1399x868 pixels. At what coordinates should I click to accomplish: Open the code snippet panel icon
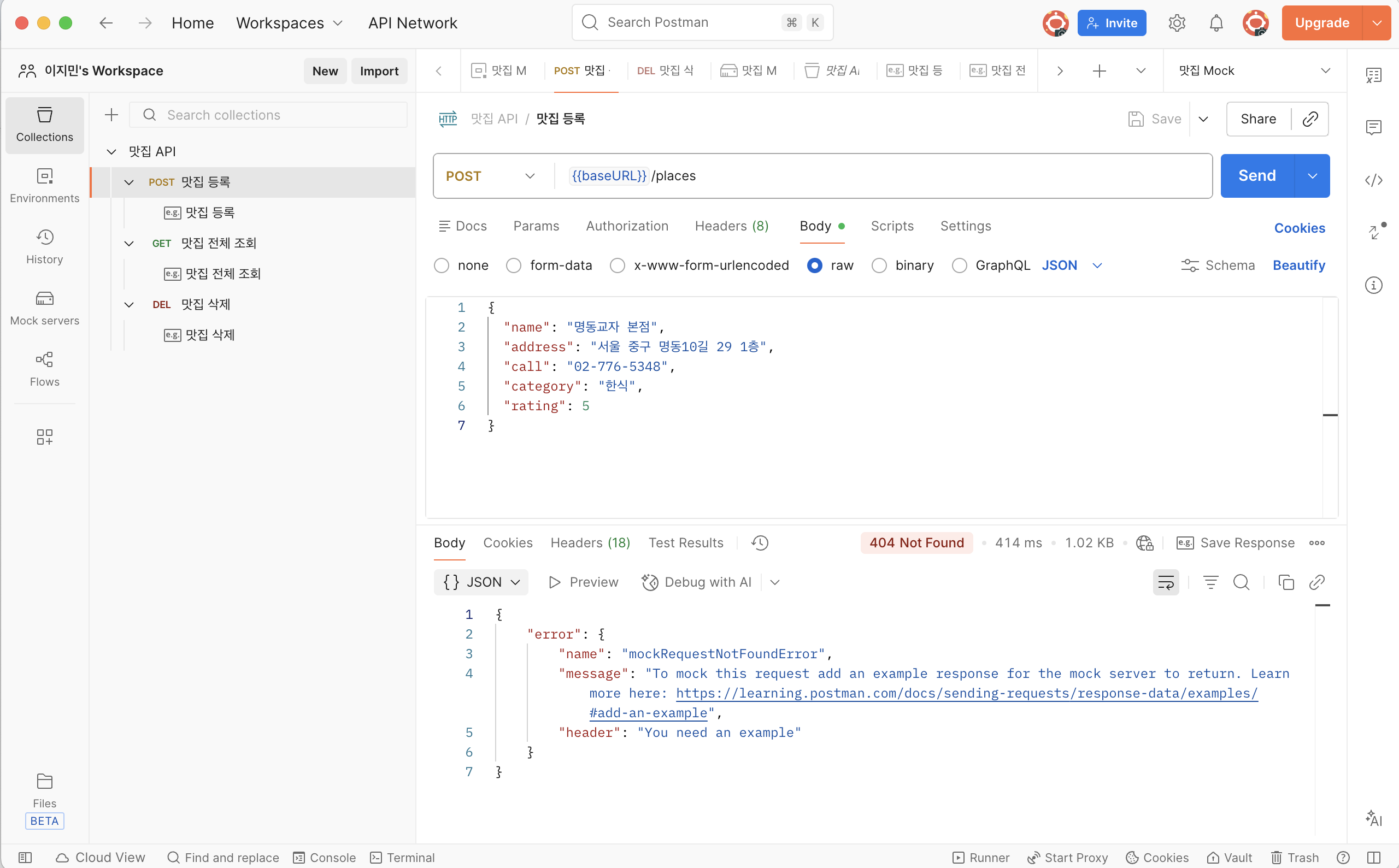click(1373, 180)
